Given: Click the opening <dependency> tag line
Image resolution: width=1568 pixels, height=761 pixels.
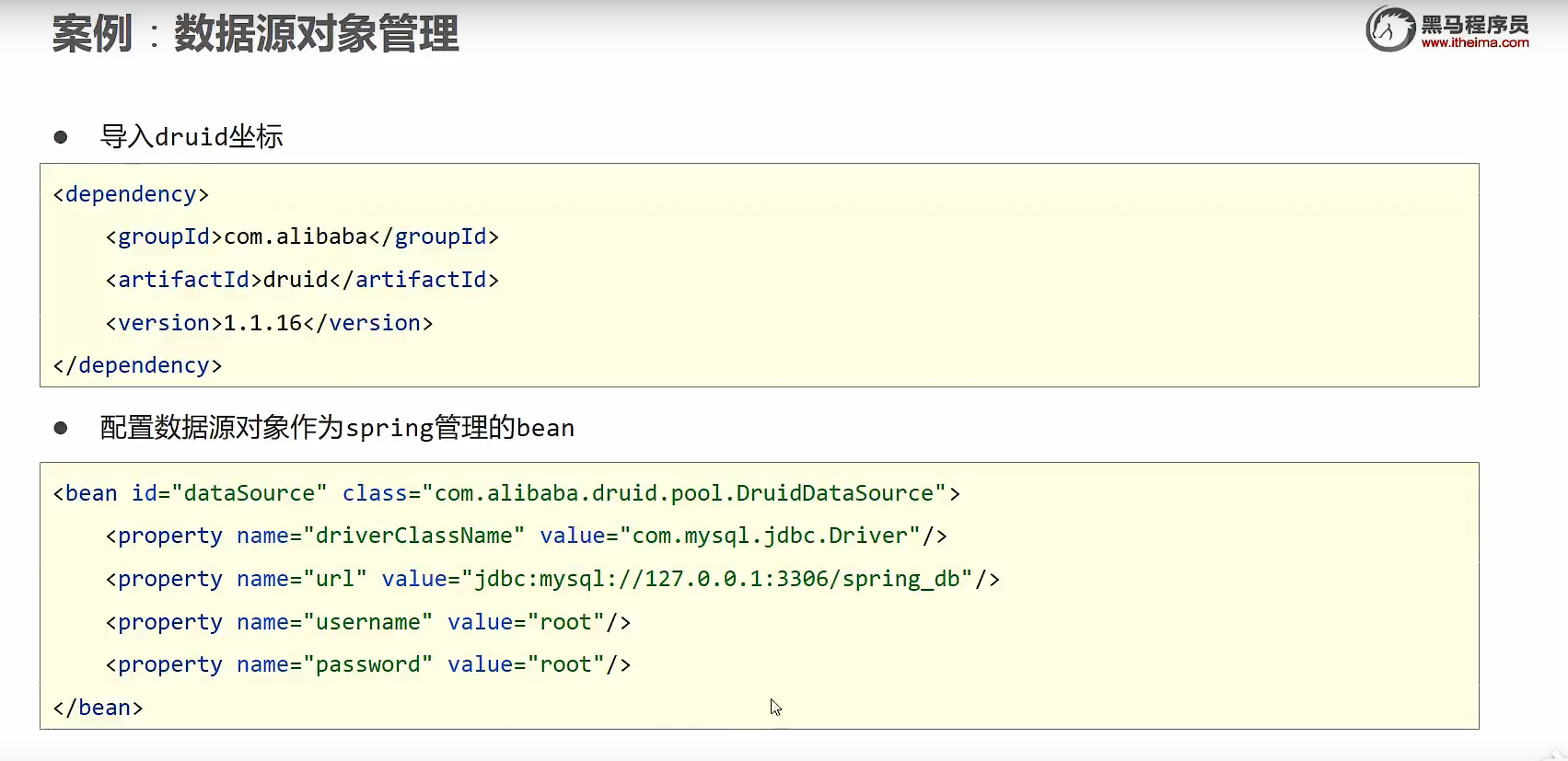Looking at the screenshot, I should (x=132, y=194).
